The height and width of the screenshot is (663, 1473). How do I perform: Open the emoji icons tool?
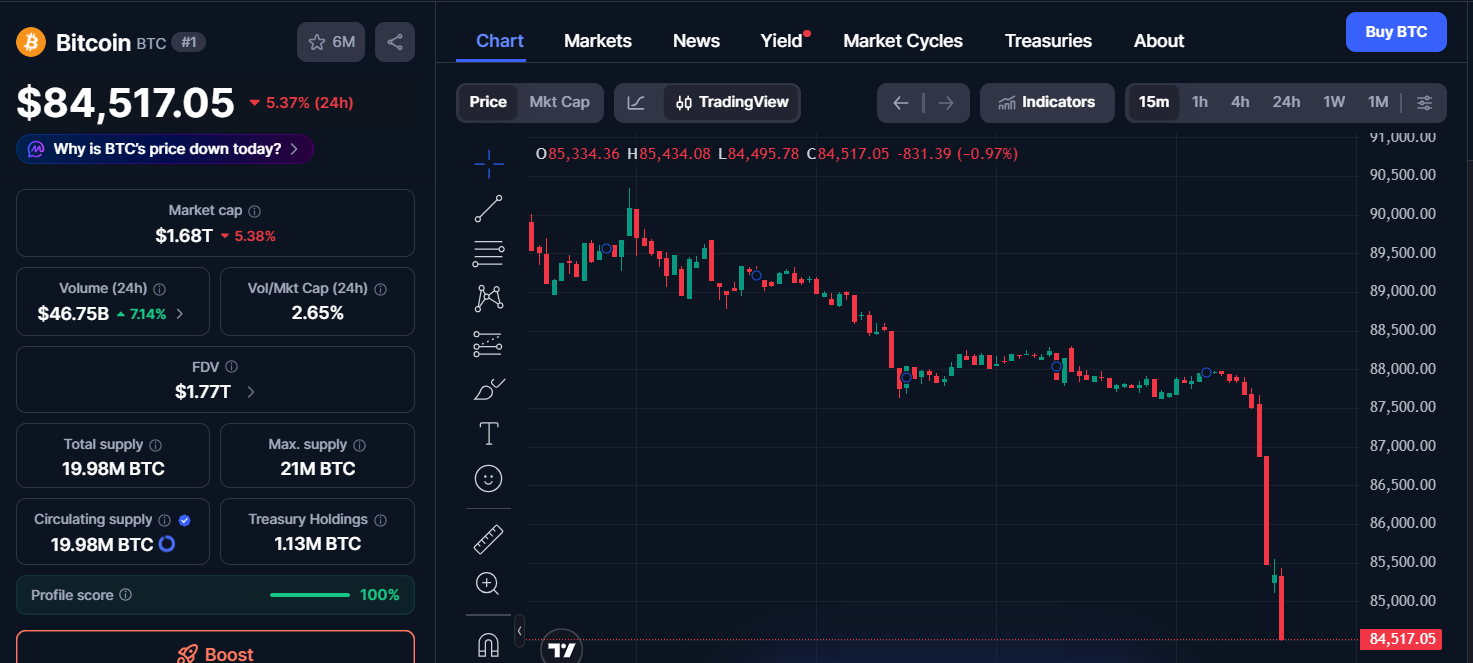pyautogui.click(x=488, y=478)
